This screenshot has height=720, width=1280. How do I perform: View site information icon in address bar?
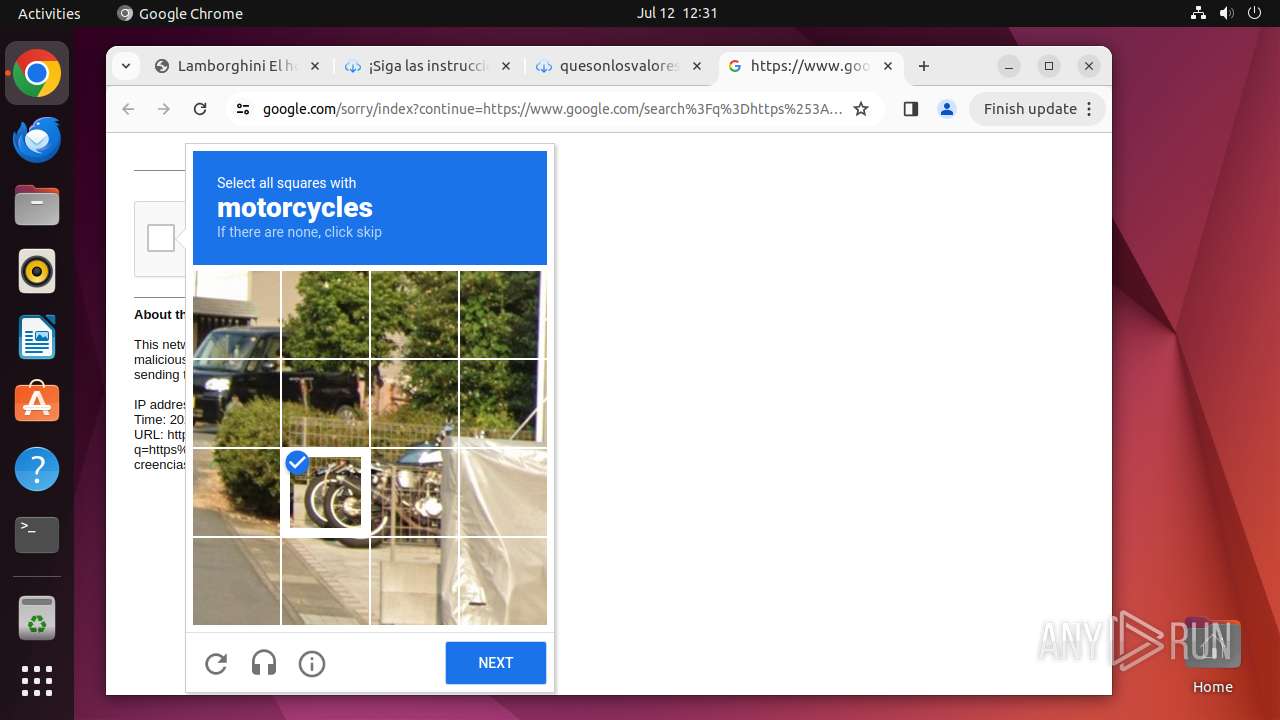click(243, 109)
